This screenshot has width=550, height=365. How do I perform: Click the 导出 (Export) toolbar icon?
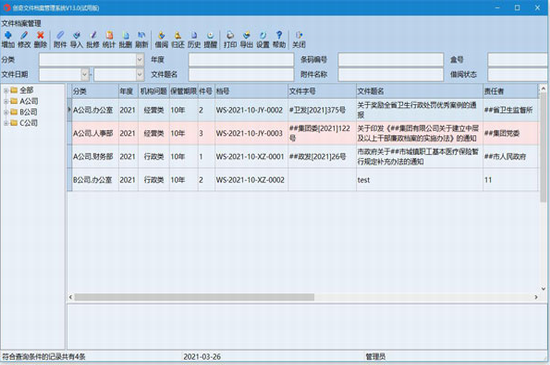[x=247, y=39]
